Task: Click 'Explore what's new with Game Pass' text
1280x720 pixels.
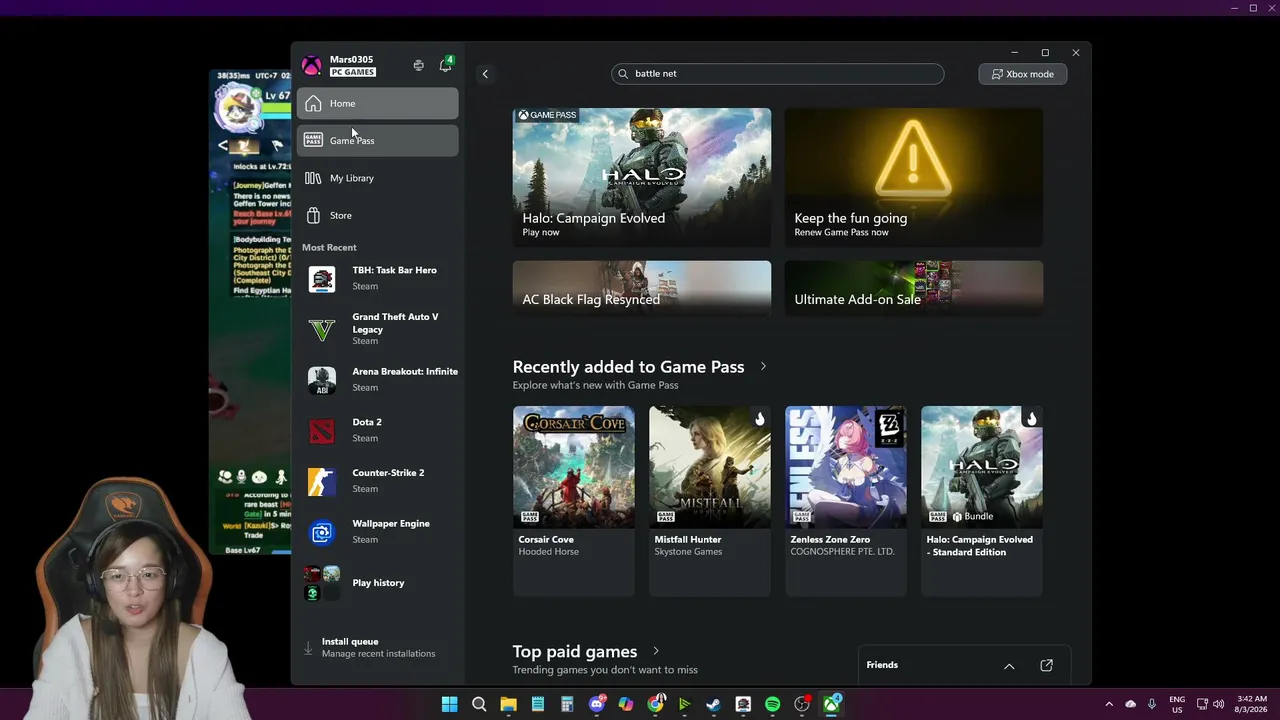Action: (x=595, y=385)
